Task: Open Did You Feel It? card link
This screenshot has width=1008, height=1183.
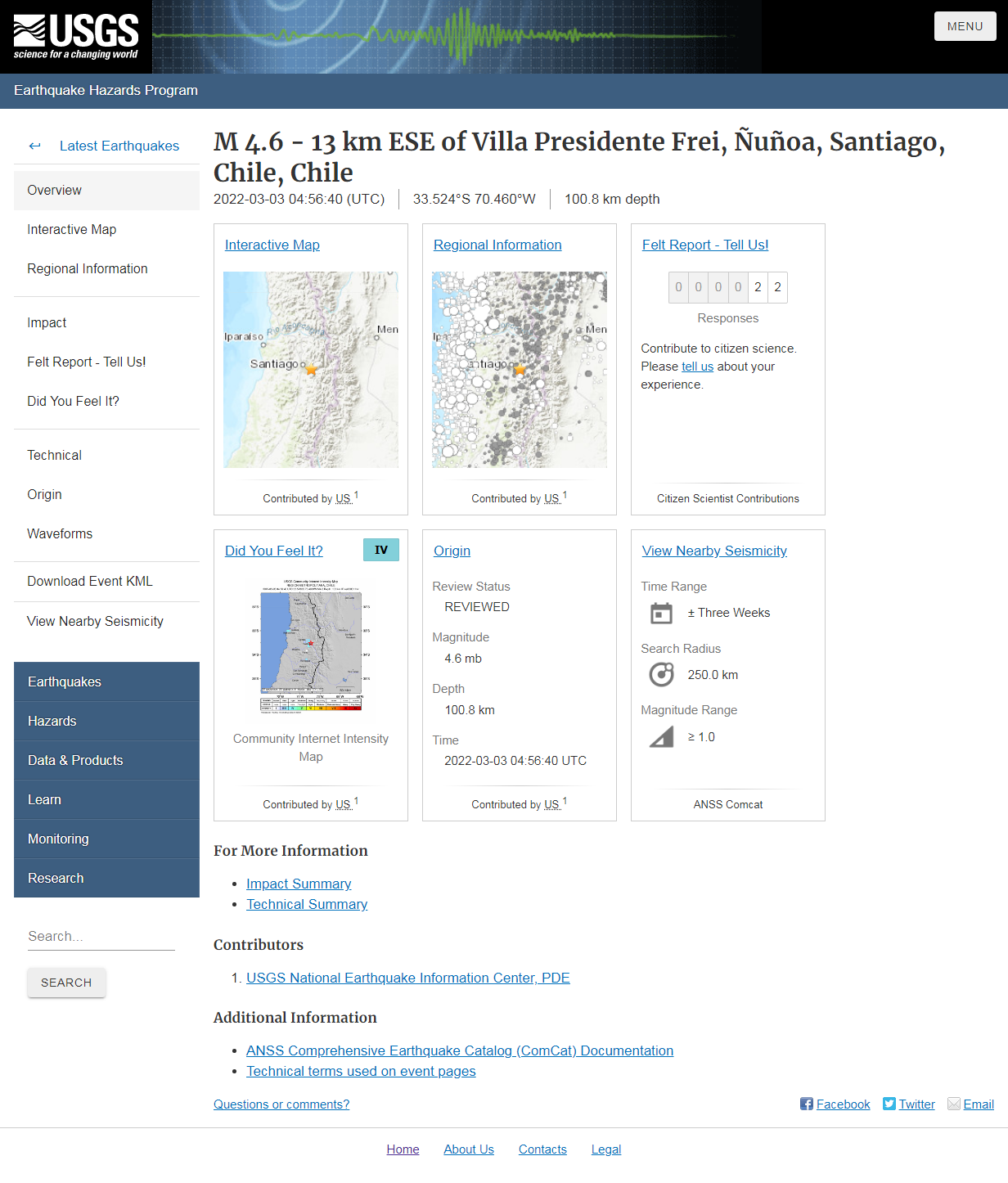Action: [274, 551]
